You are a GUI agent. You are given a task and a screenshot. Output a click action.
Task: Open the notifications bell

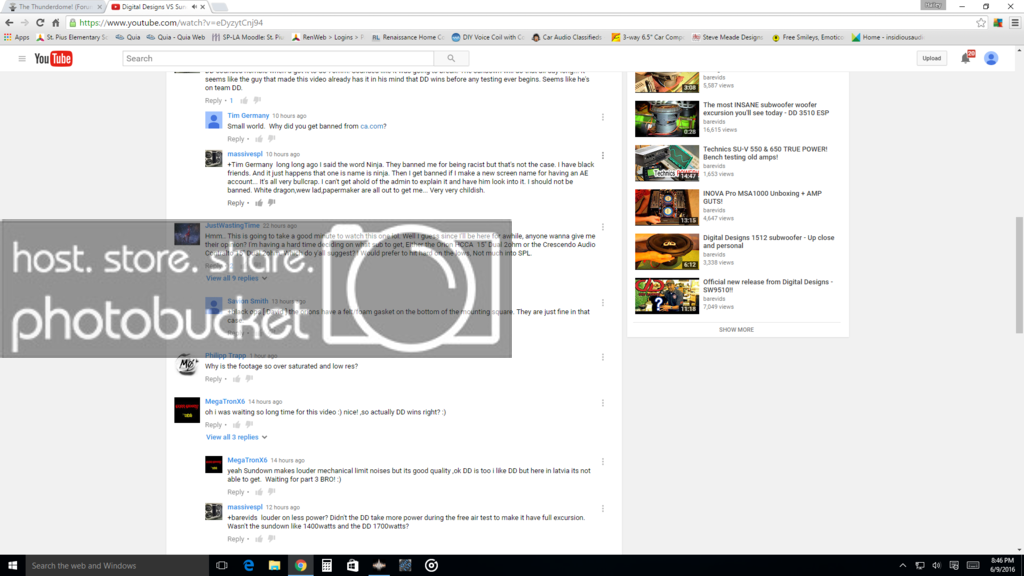966,59
